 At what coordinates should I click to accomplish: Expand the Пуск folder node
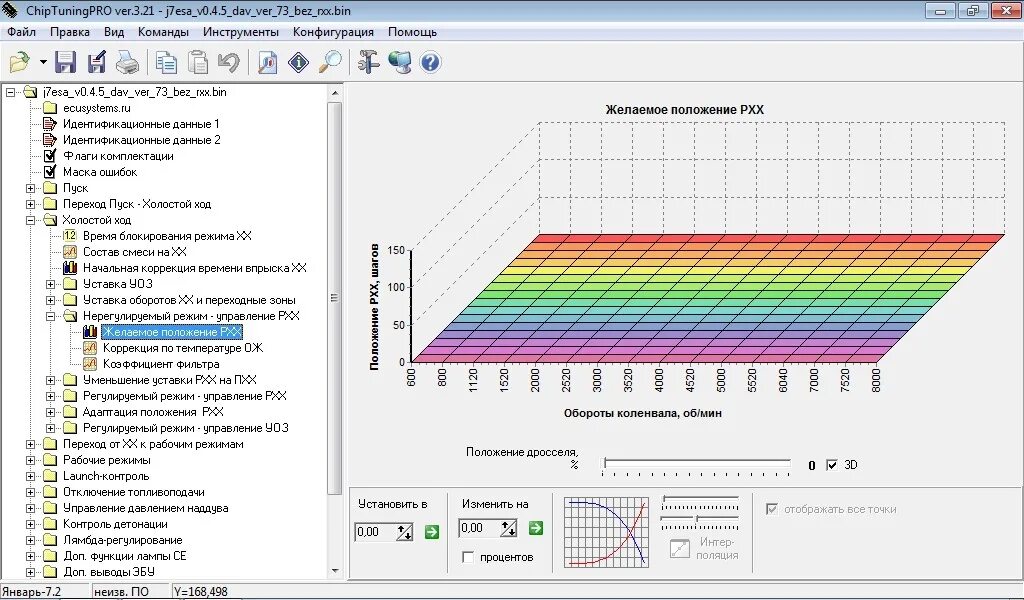coord(30,188)
